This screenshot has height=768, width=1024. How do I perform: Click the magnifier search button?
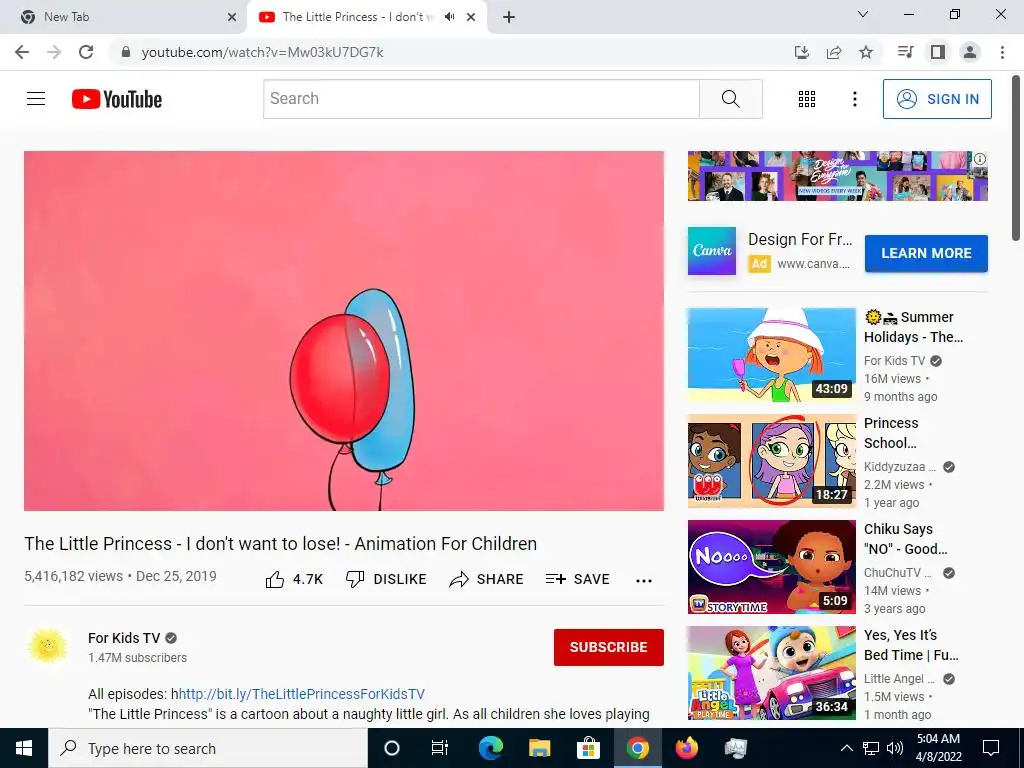point(731,99)
